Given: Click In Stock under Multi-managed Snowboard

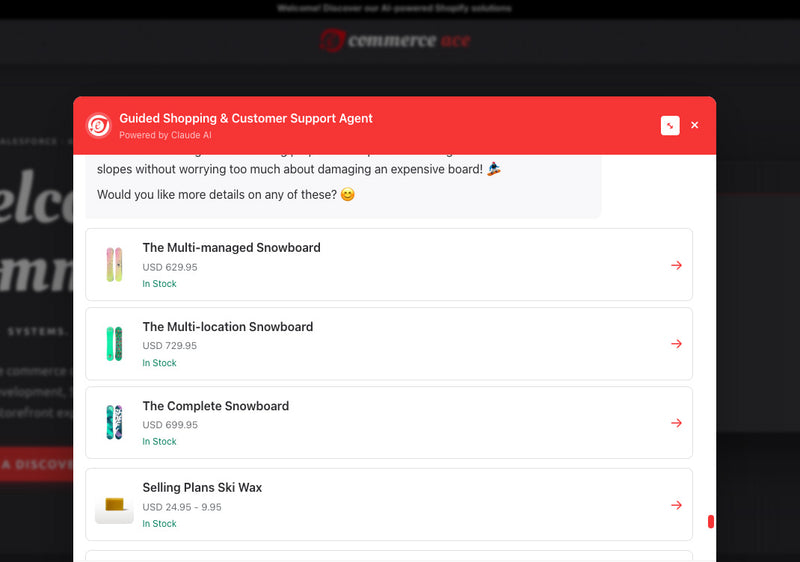Looking at the screenshot, I should [159, 284].
